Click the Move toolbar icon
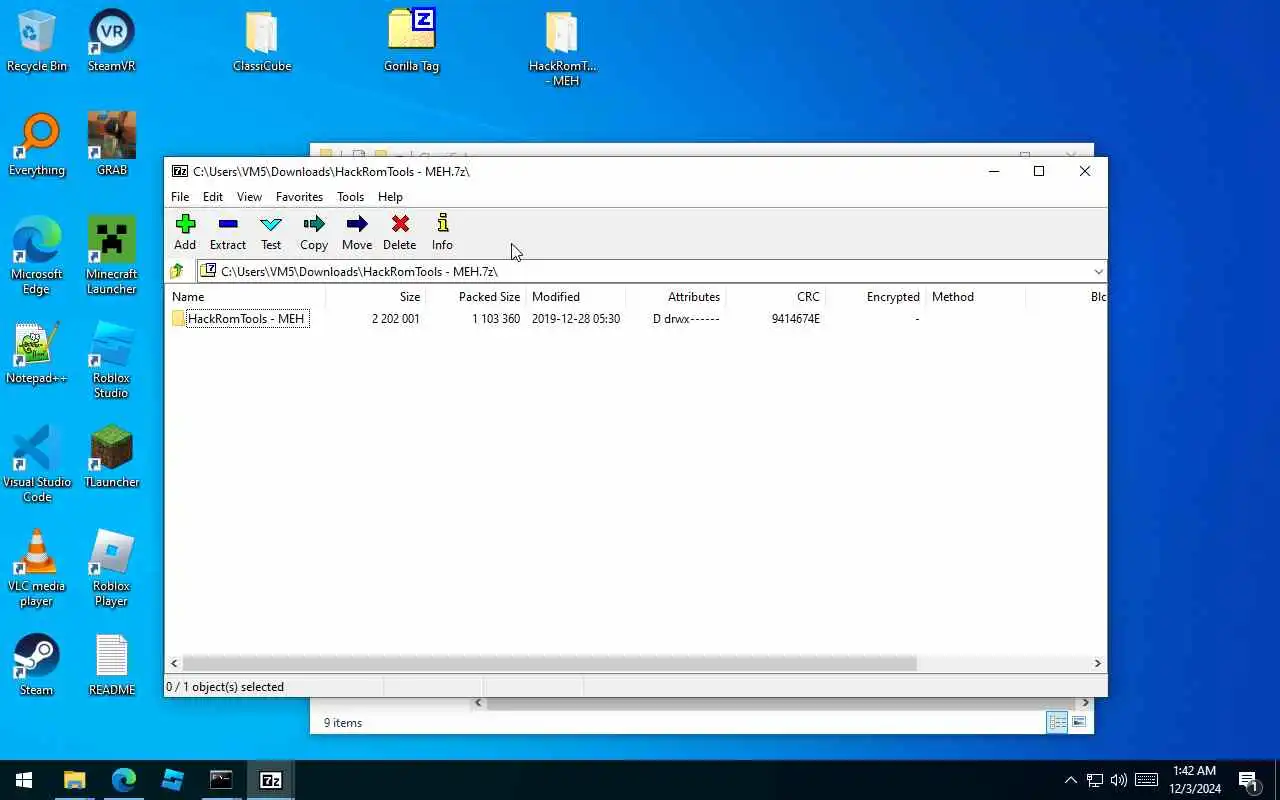The height and width of the screenshot is (800, 1280). point(357,232)
